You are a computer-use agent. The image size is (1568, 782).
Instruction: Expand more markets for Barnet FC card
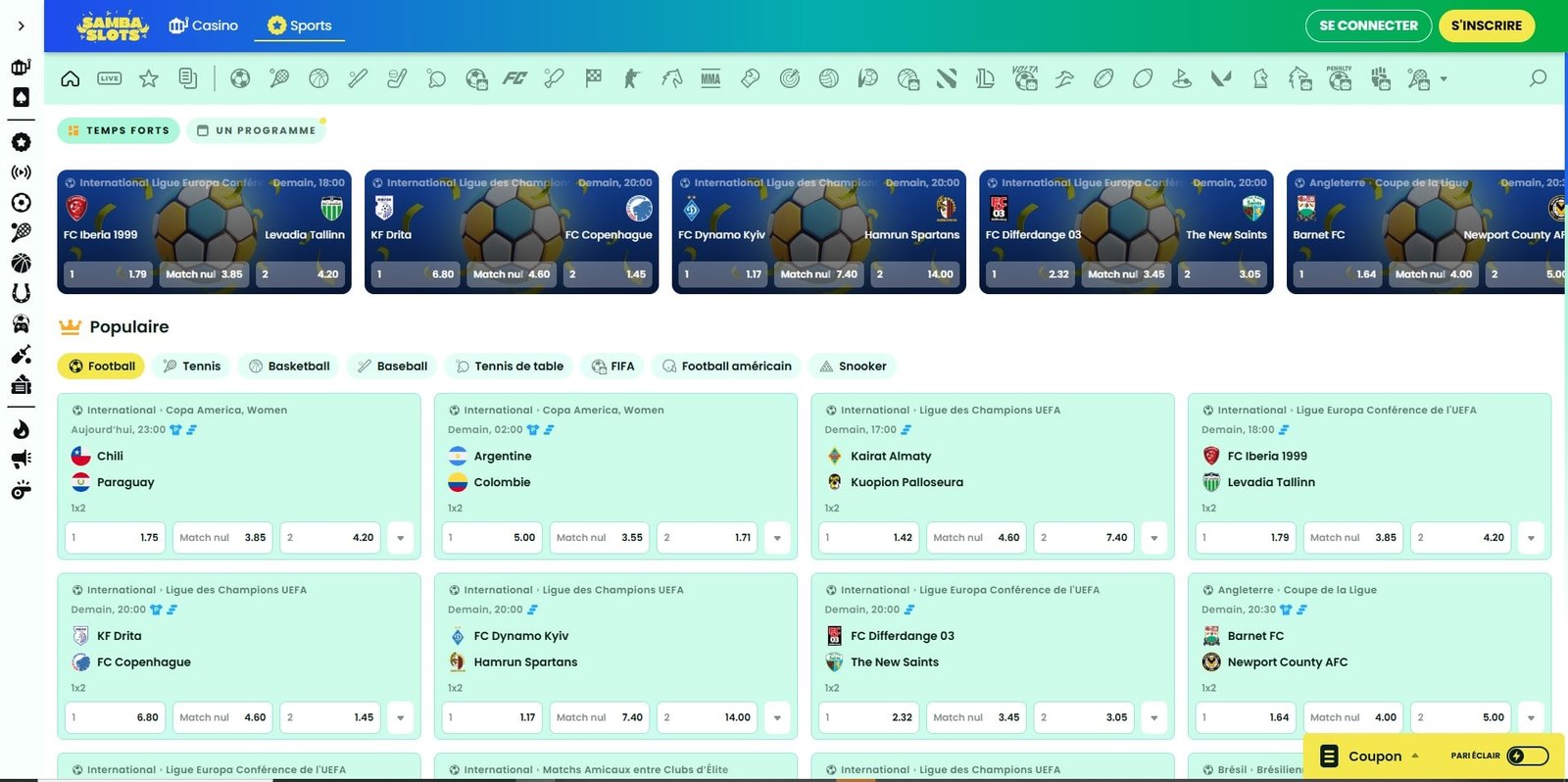pyautogui.click(x=1531, y=717)
